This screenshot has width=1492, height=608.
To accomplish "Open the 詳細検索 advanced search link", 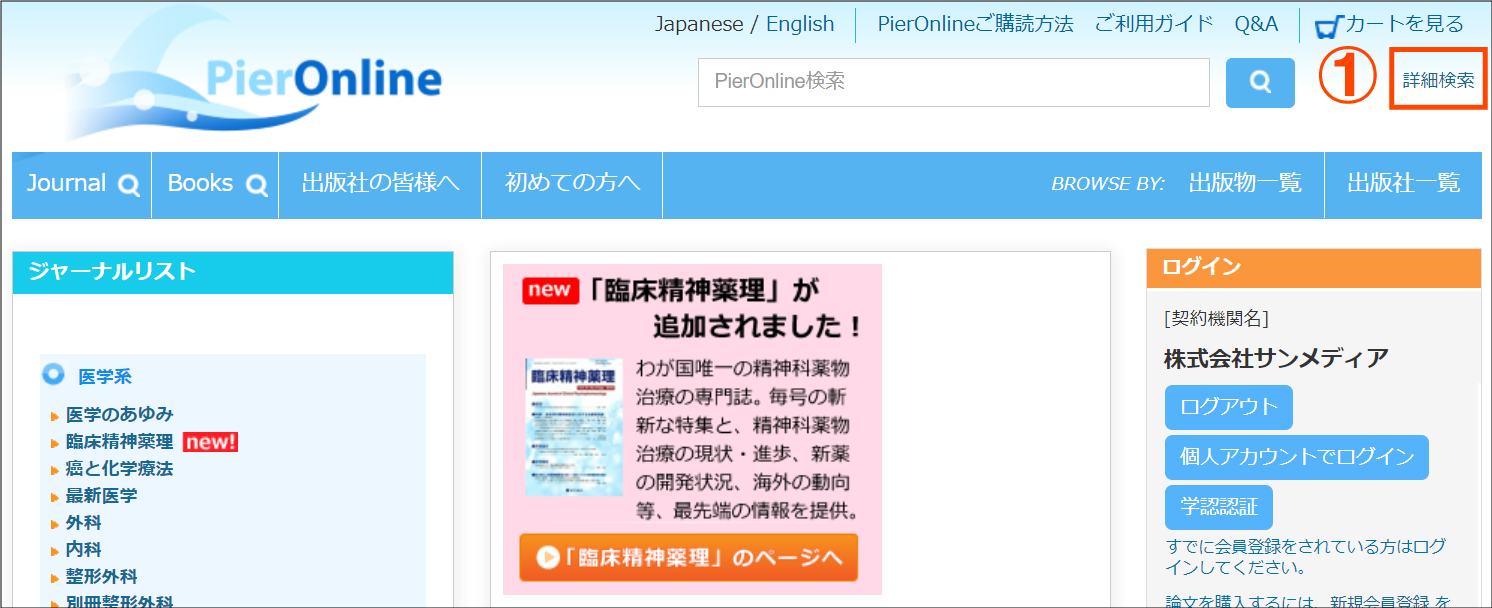I will [x=1438, y=81].
